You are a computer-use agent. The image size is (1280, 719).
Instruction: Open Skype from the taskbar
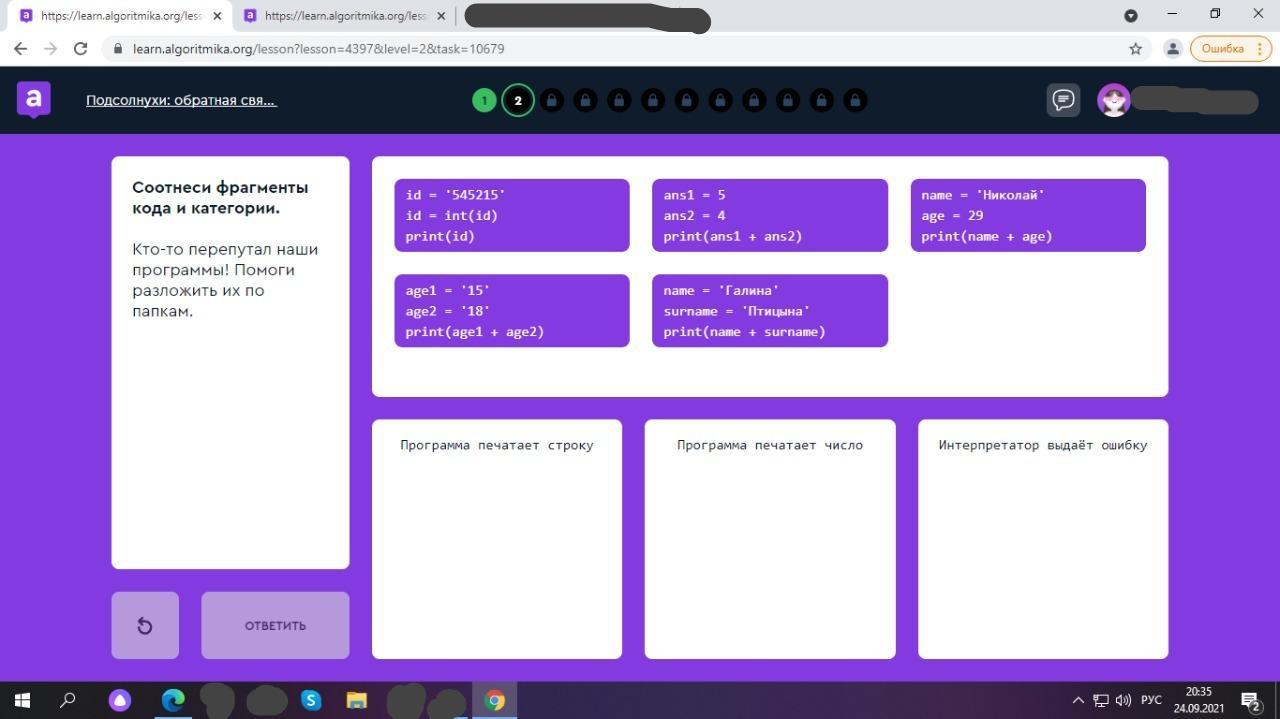click(x=311, y=700)
